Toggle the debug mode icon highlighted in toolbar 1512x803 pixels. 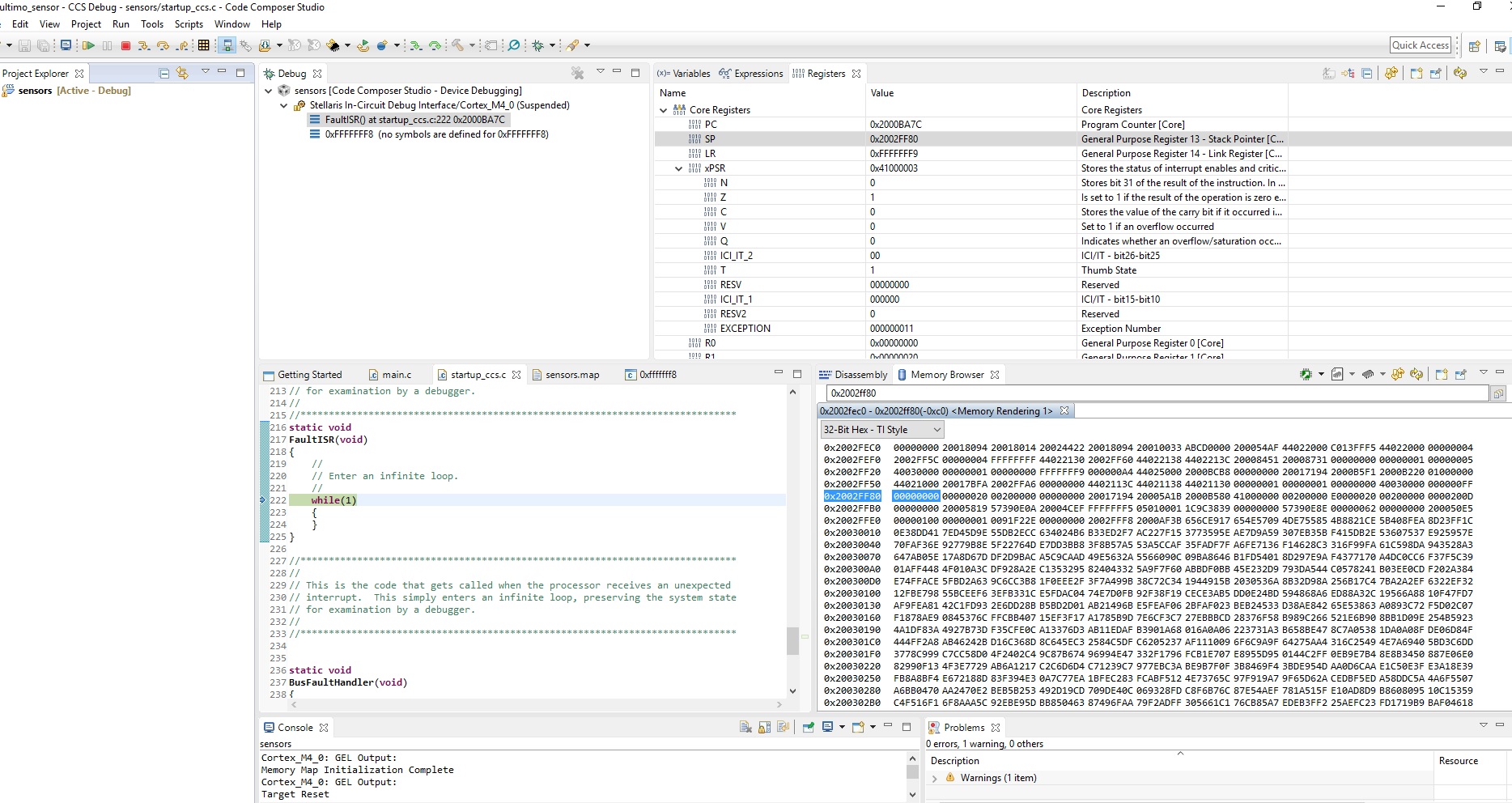(x=227, y=45)
